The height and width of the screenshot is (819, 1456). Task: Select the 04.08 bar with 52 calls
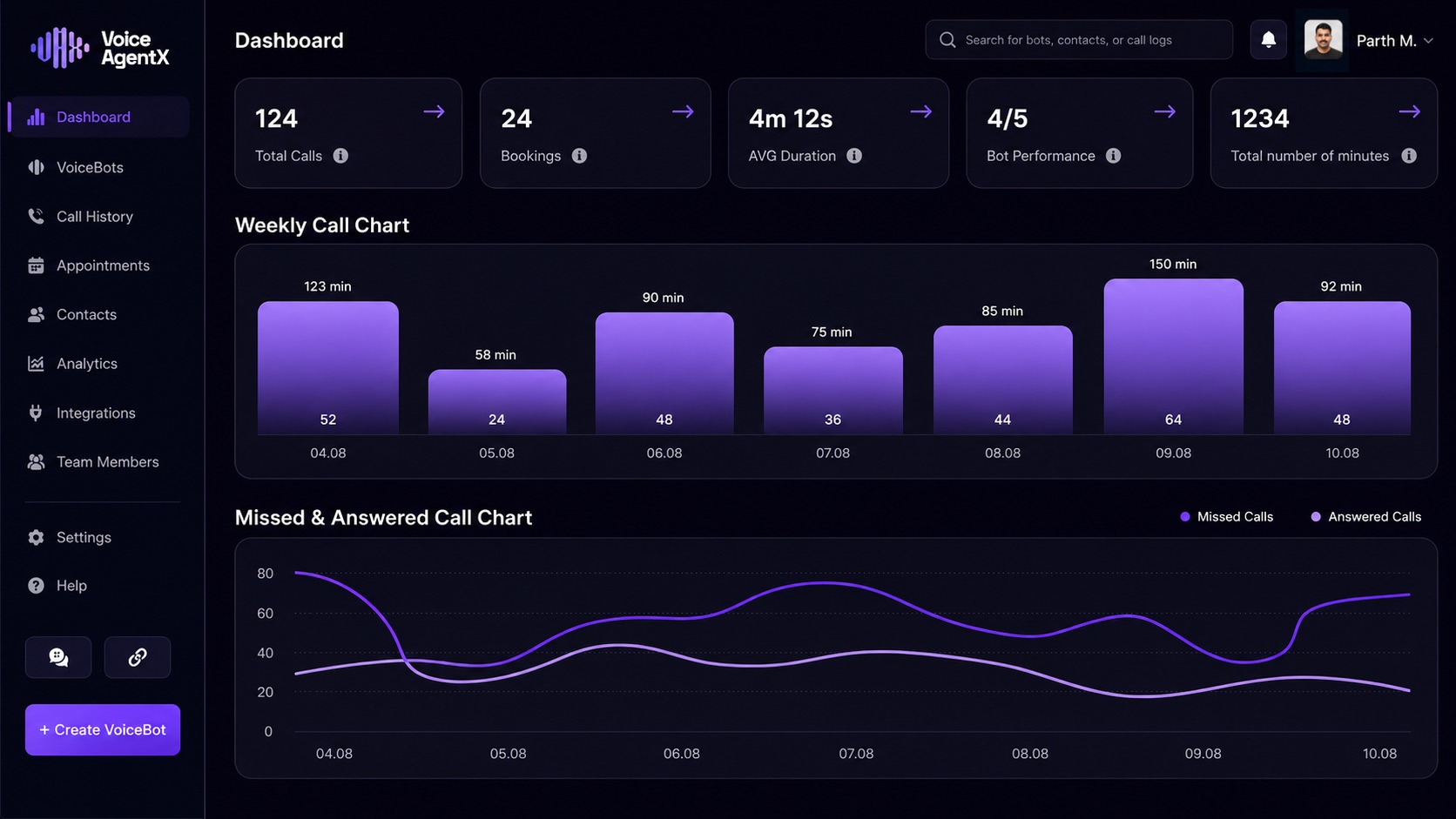[328, 367]
